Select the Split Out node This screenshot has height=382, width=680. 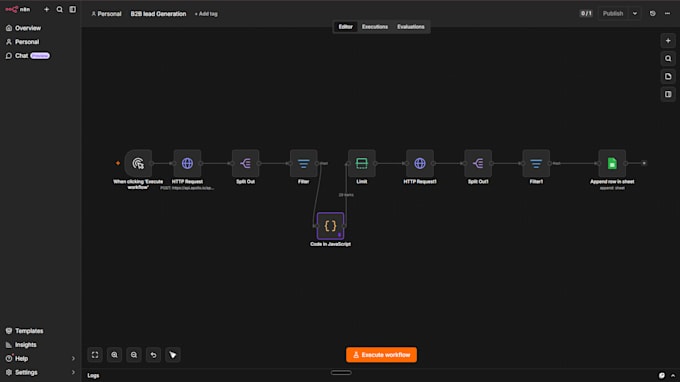coord(245,163)
